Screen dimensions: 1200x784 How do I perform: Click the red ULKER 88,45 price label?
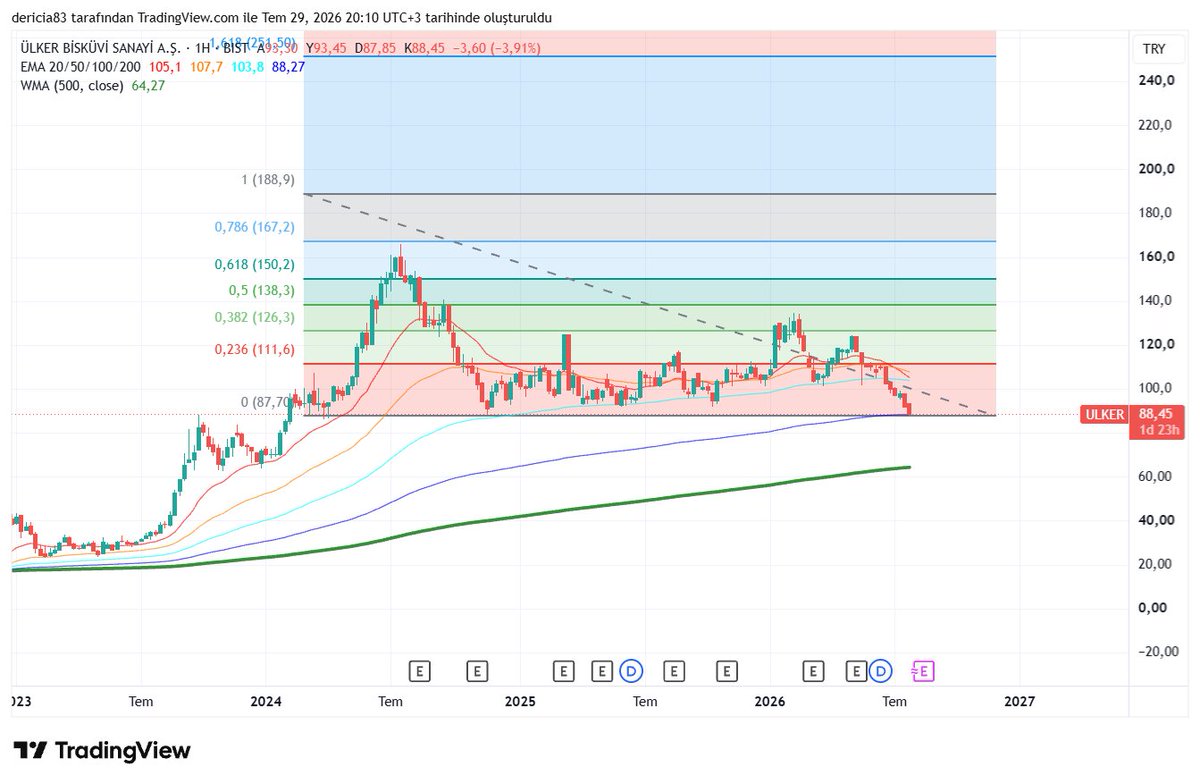1133,414
